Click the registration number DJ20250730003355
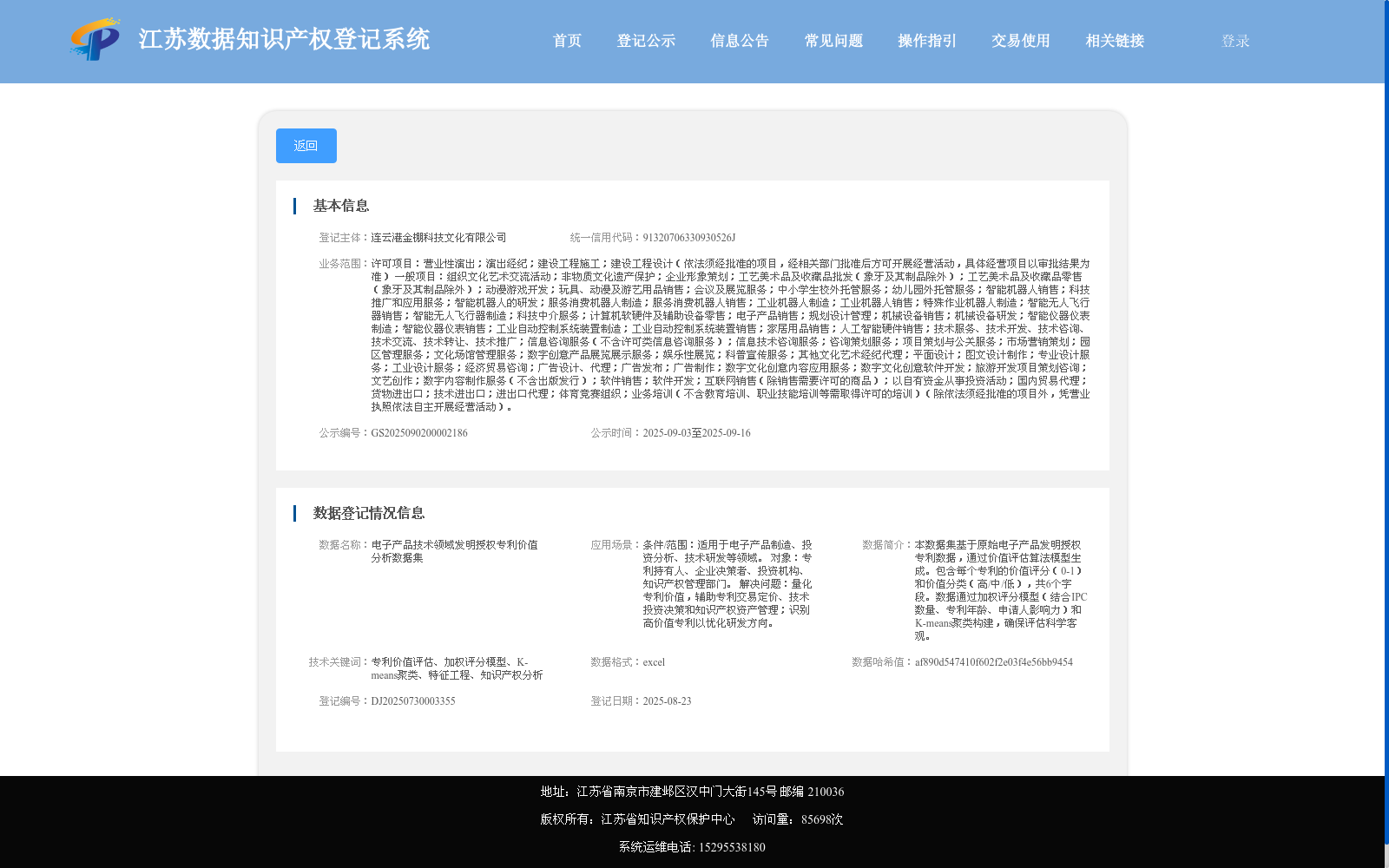Screen dimensions: 1389x868 click(413, 701)
